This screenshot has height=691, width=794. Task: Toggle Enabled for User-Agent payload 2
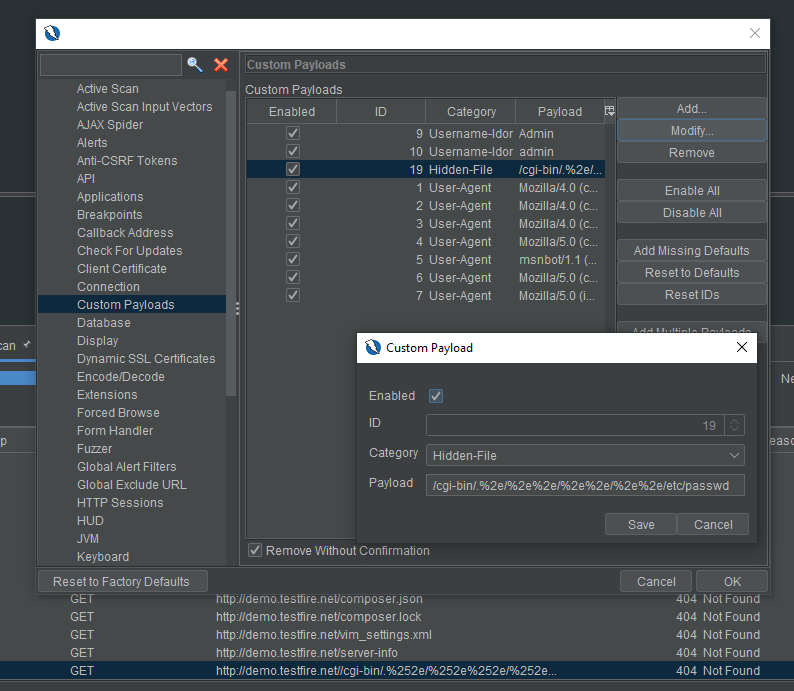pos(293,205)
